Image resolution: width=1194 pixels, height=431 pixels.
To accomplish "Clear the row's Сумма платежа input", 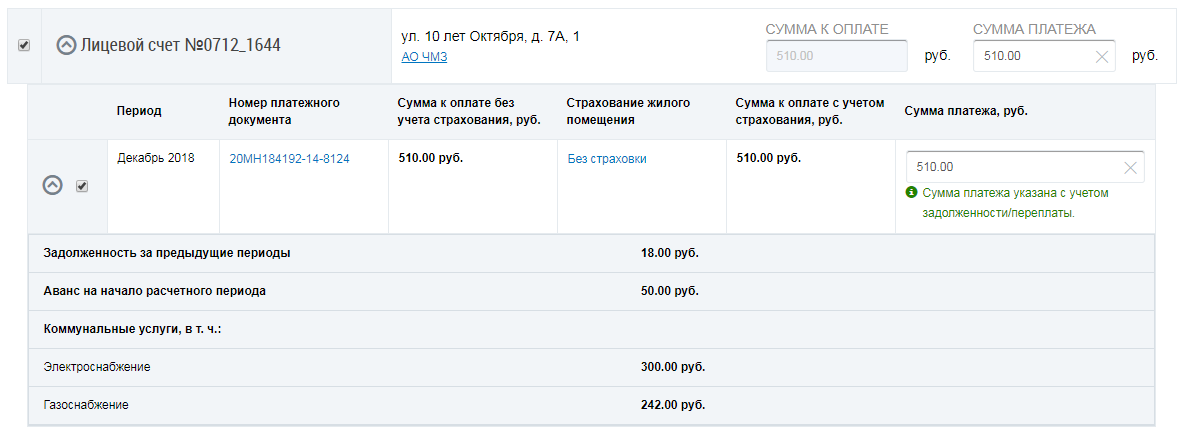I will pyautogui.click(x=1130, y=168).
